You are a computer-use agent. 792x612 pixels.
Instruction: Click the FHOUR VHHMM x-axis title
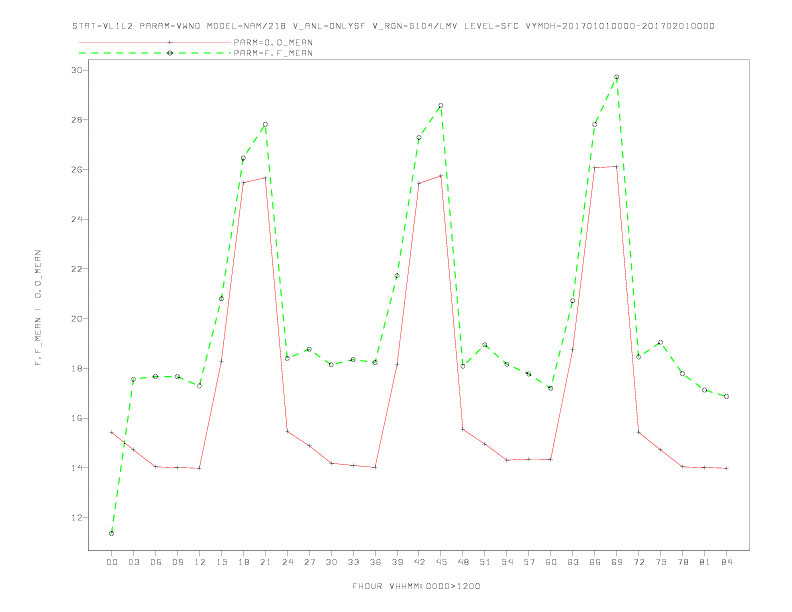(x=416, y=586)
